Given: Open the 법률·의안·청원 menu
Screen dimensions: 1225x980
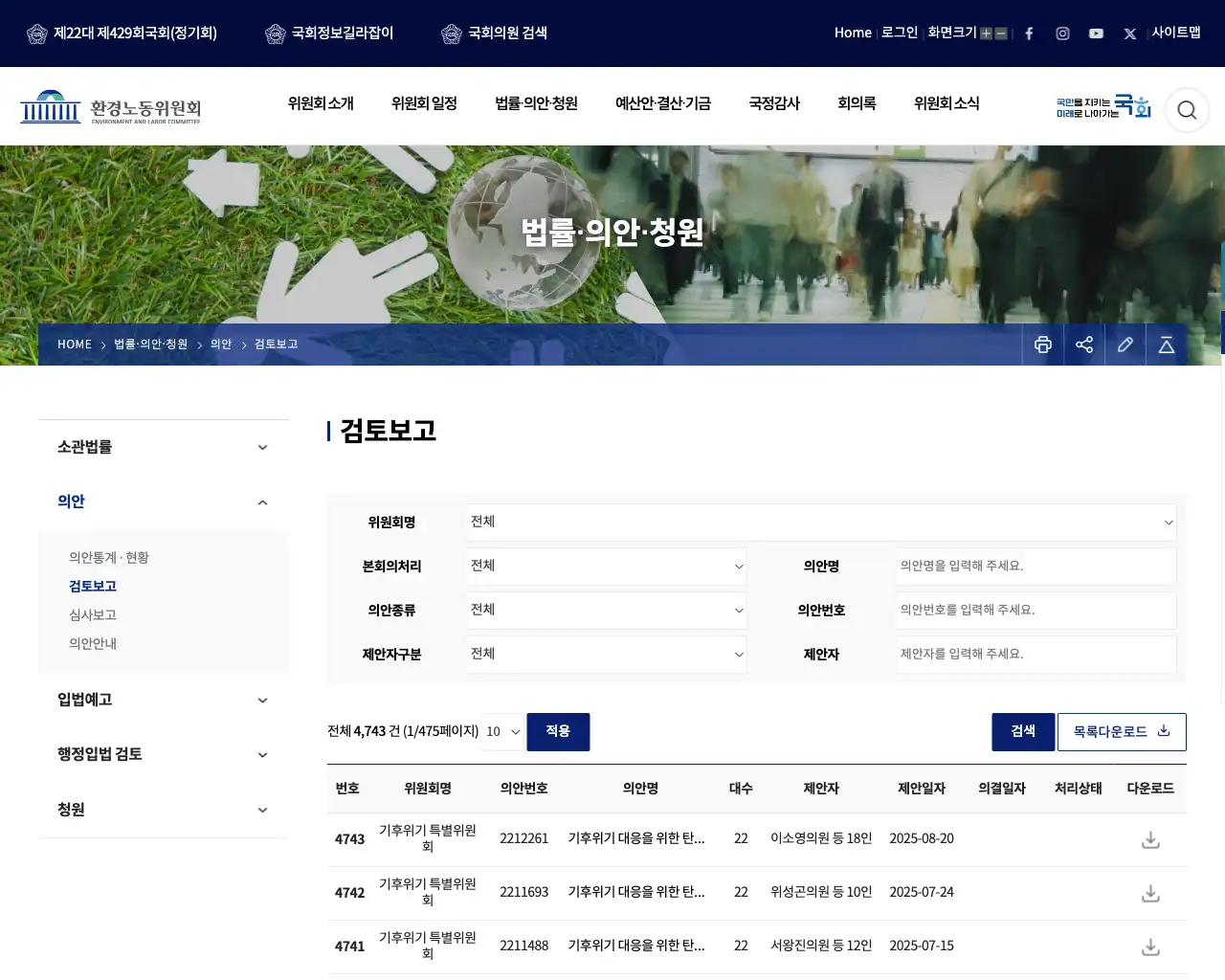Looking at the screenshot, I should [536, 103].
